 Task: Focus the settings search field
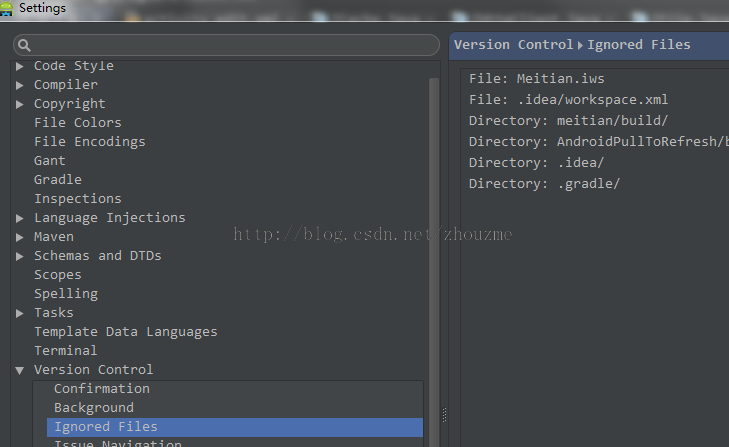[x=230, y=45]
